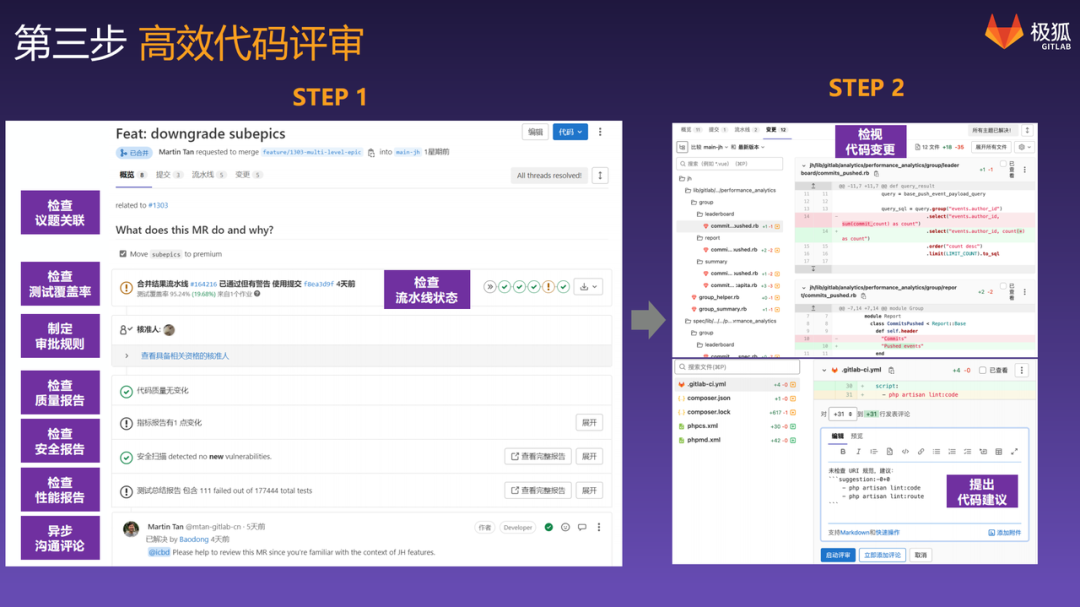1080x607 pixels.
Task: Open the 代码 dropdown button
Action: 570,132
